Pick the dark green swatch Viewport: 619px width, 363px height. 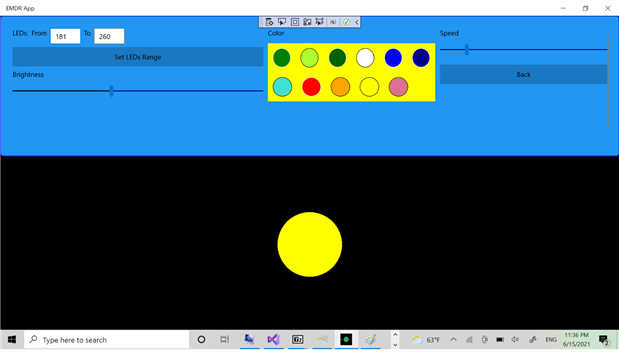click(x=337, y=58)
